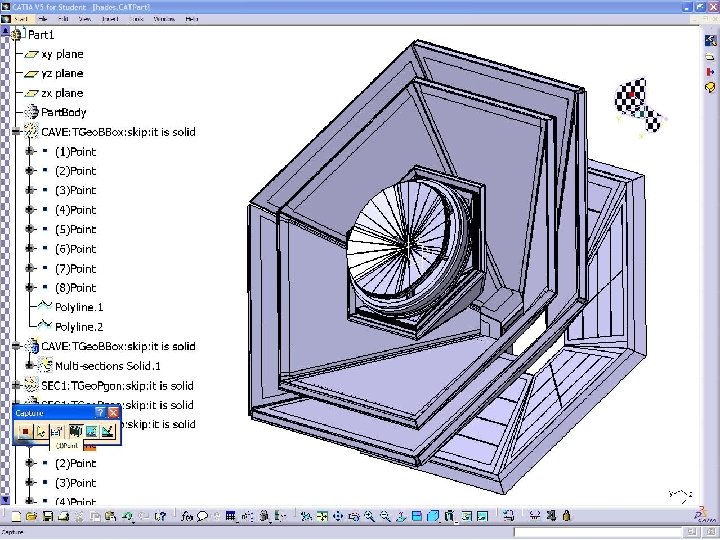Click the Capture dialog help question mark
The image size is (720, 540).
point(100,412)
